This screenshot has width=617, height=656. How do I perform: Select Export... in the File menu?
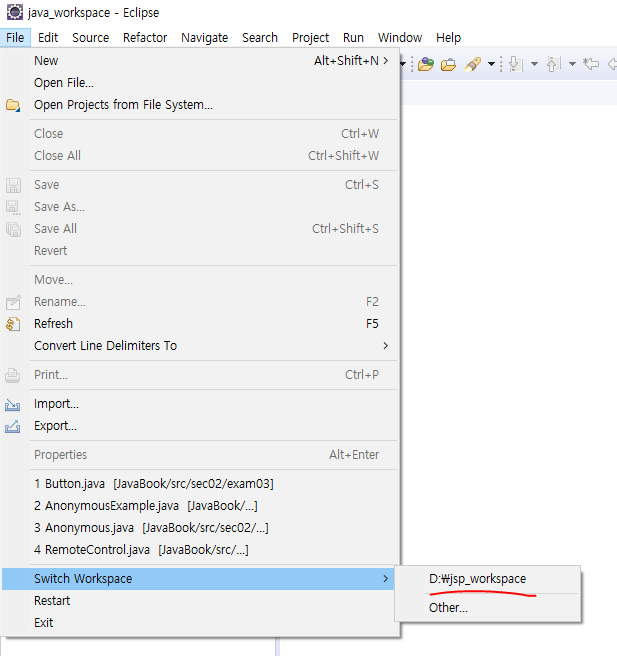[200, 426]
